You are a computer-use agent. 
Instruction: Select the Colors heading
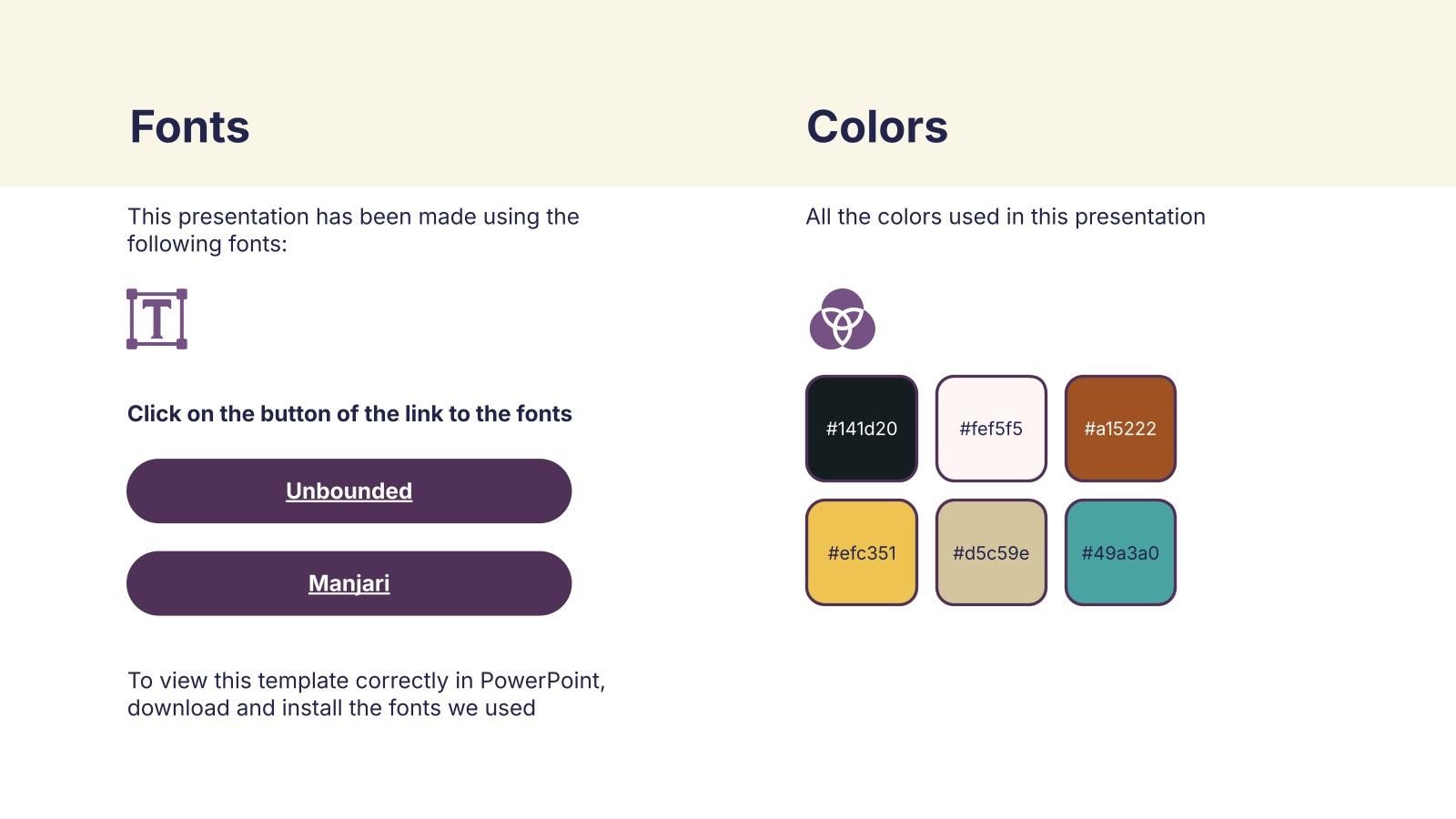click(x=877, y=126)
